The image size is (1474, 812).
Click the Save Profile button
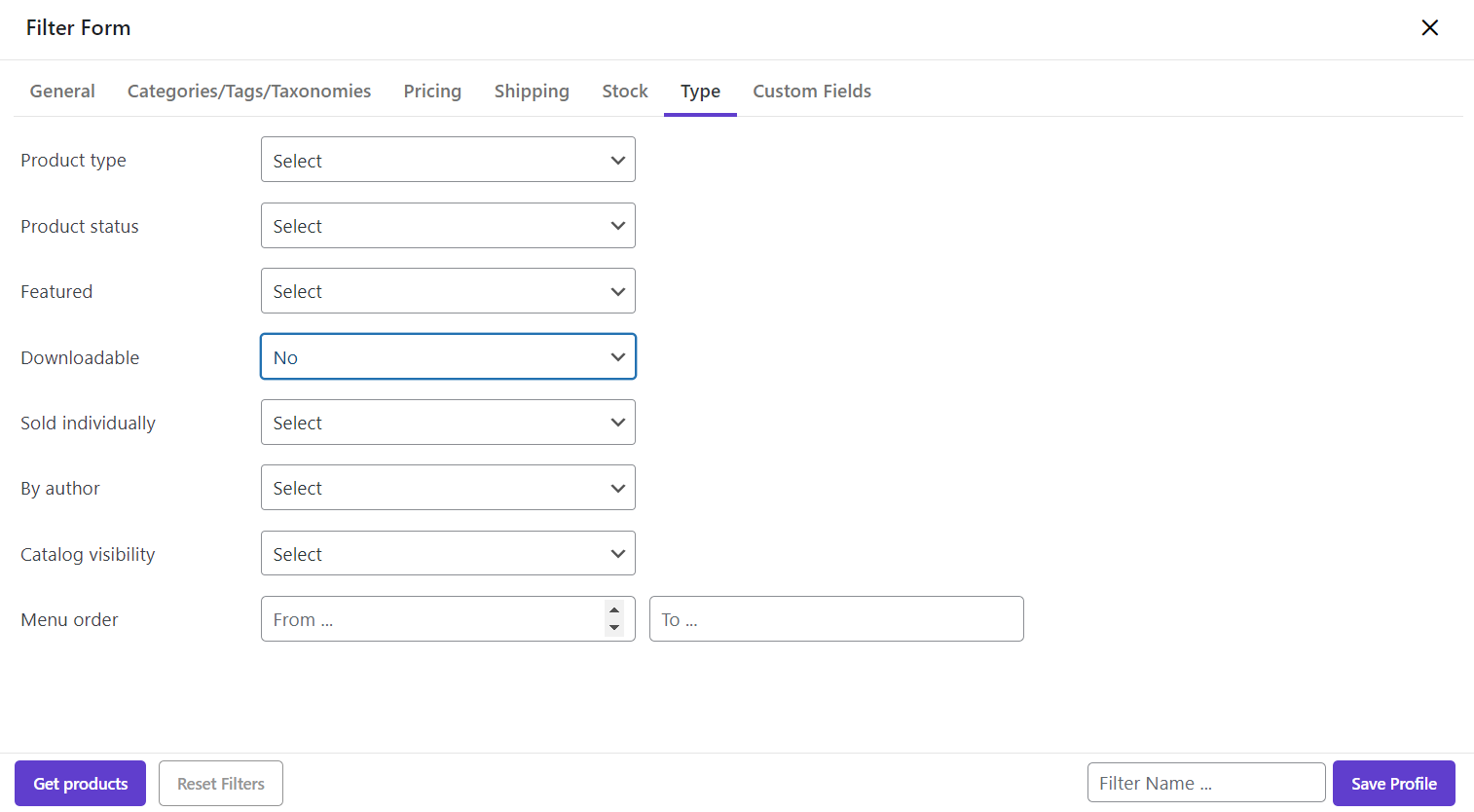coord(1393,784)
